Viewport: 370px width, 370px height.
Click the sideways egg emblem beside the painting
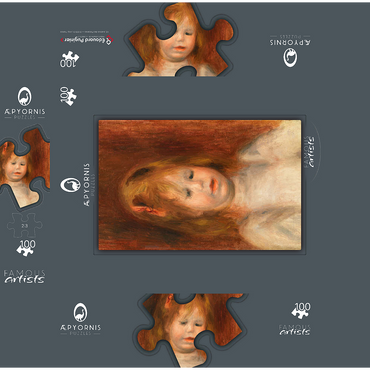pos(70,185)
